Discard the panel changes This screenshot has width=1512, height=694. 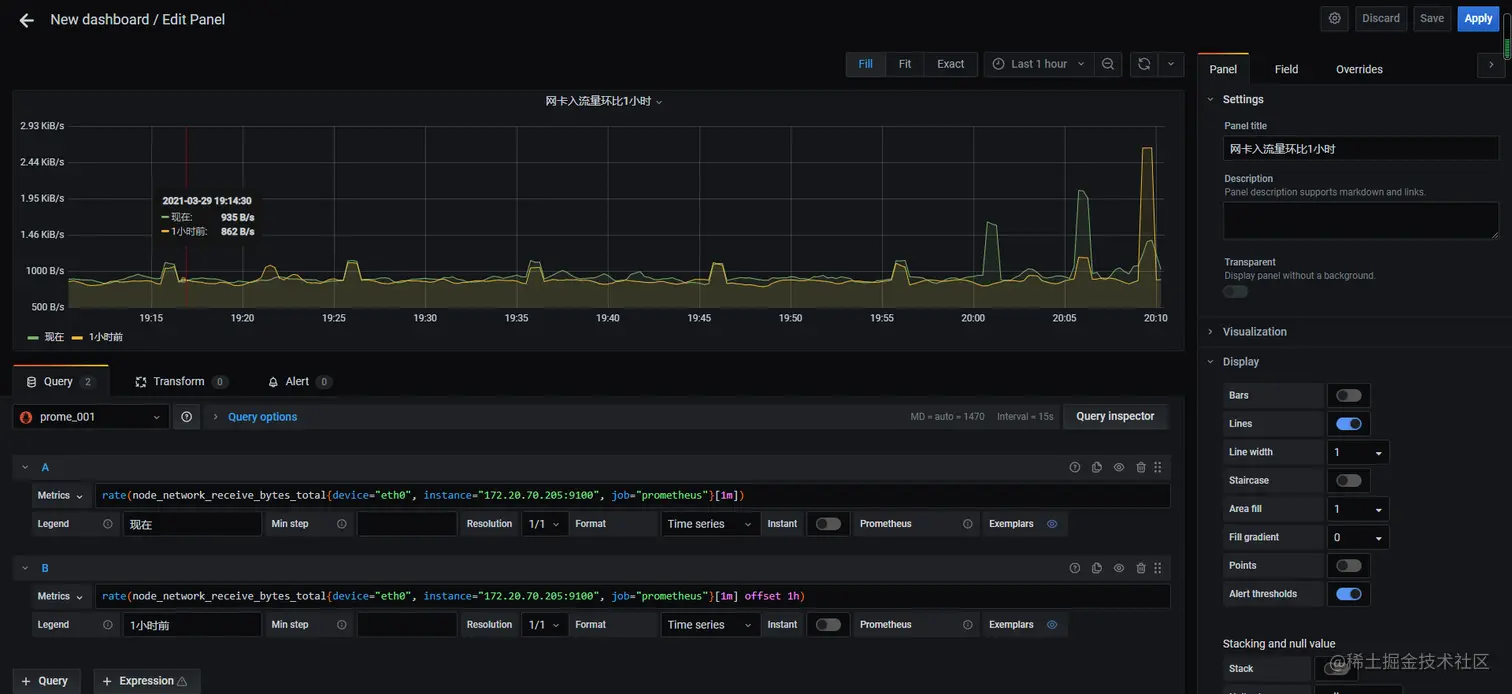tap(1381, 18)
